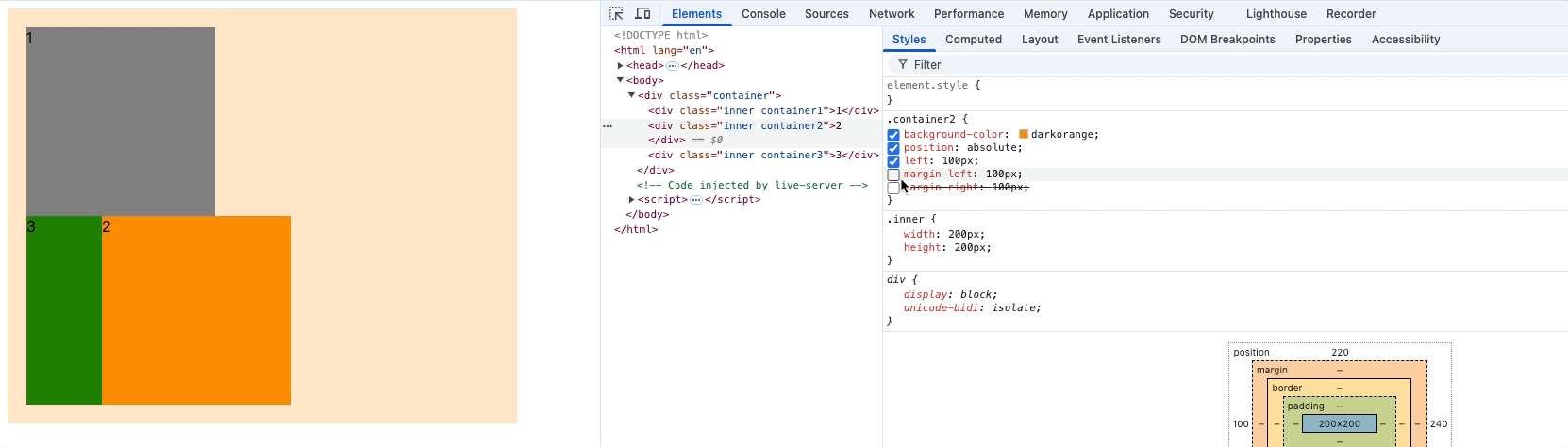
Task: Open the Lighthouse tab
Action: pos(1276,14)
